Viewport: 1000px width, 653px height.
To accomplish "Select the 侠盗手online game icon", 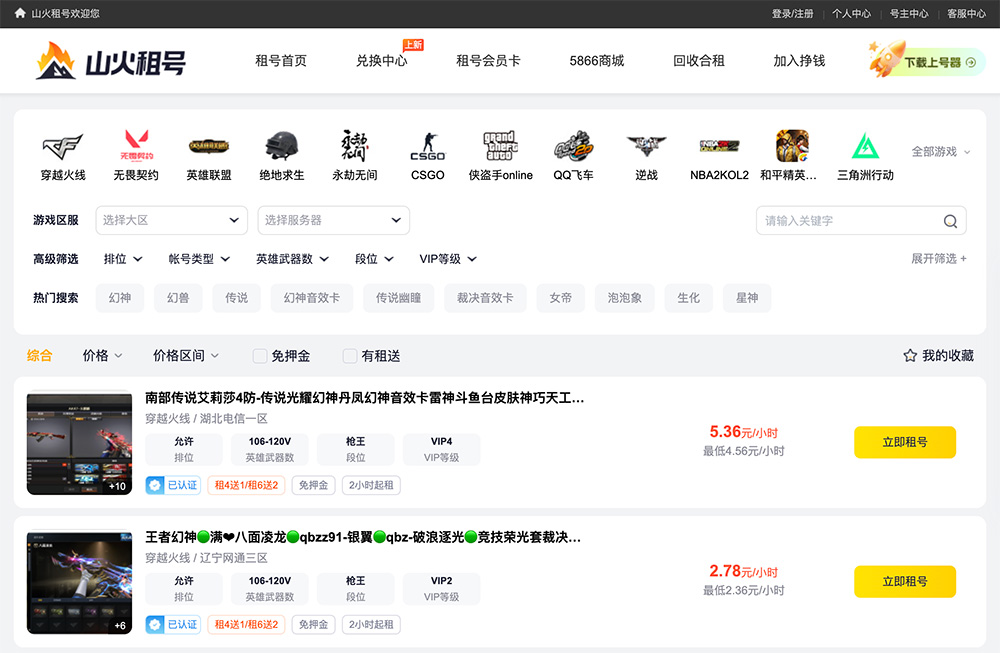I will click(501, 146).
